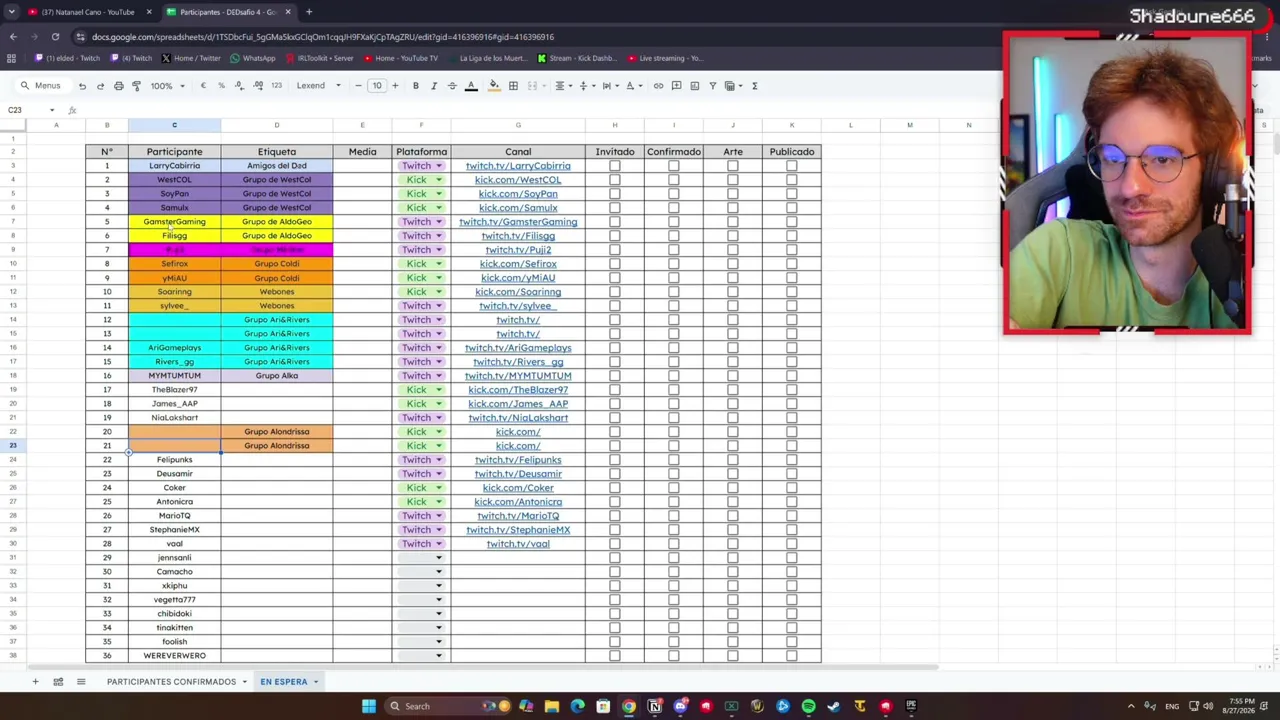Toggle strikethrough formatting
Viewport: 1280px width, 720px height.
(452, 86)
